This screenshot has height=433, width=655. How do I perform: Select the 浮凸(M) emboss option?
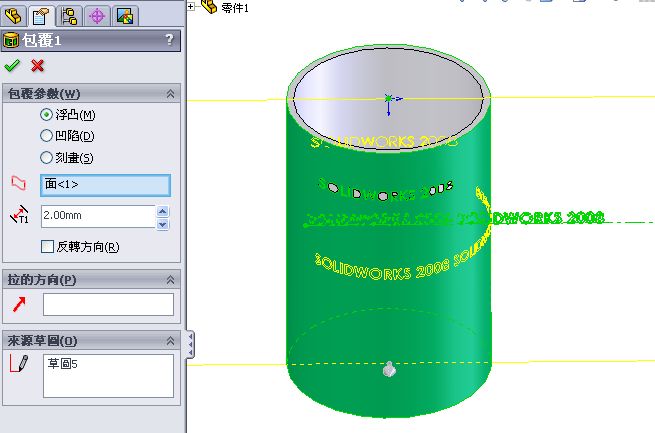46,114
